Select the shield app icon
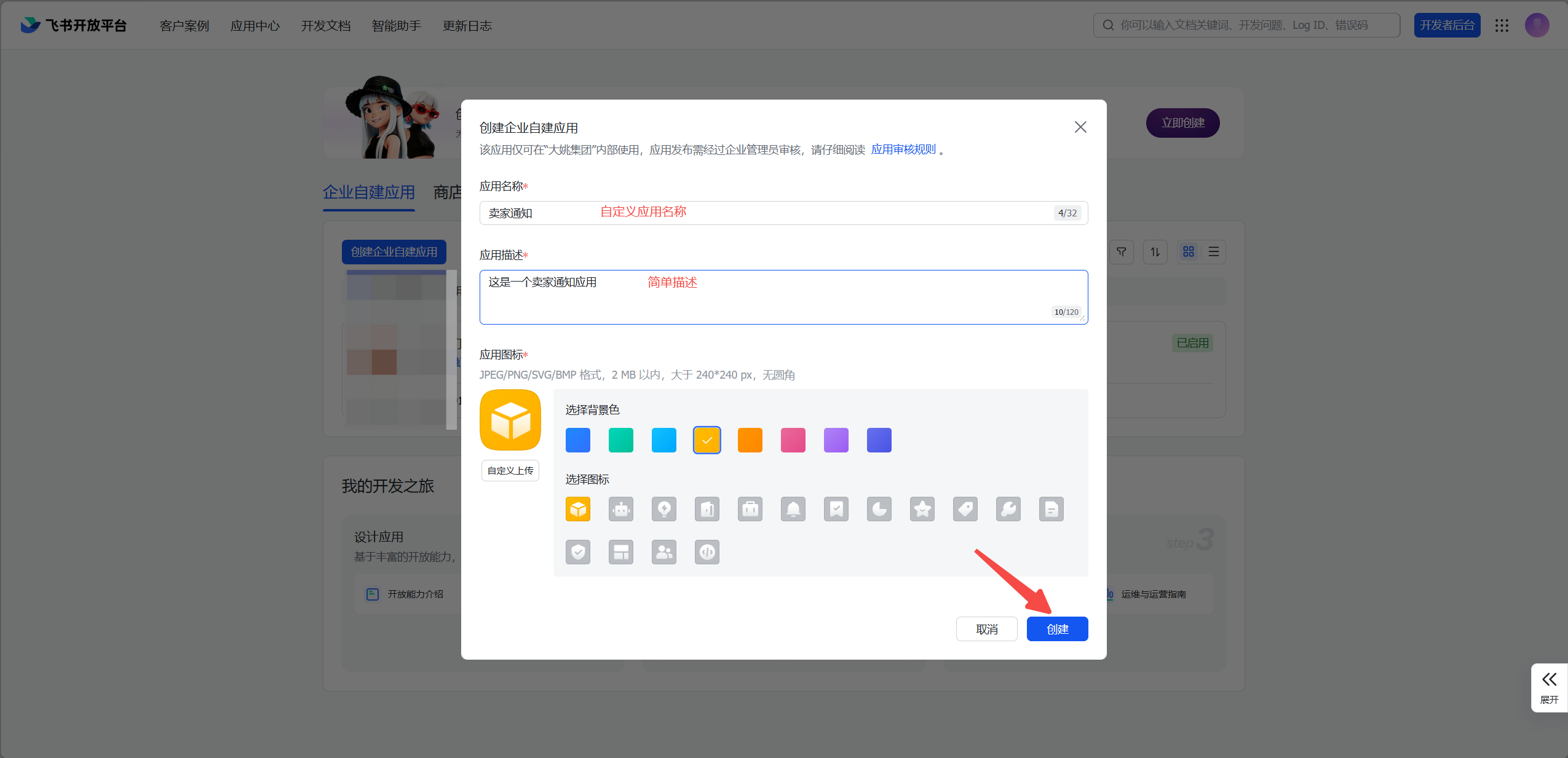Image resolution: width=1568 pixels, height=758 pixels. pos(578,552)
